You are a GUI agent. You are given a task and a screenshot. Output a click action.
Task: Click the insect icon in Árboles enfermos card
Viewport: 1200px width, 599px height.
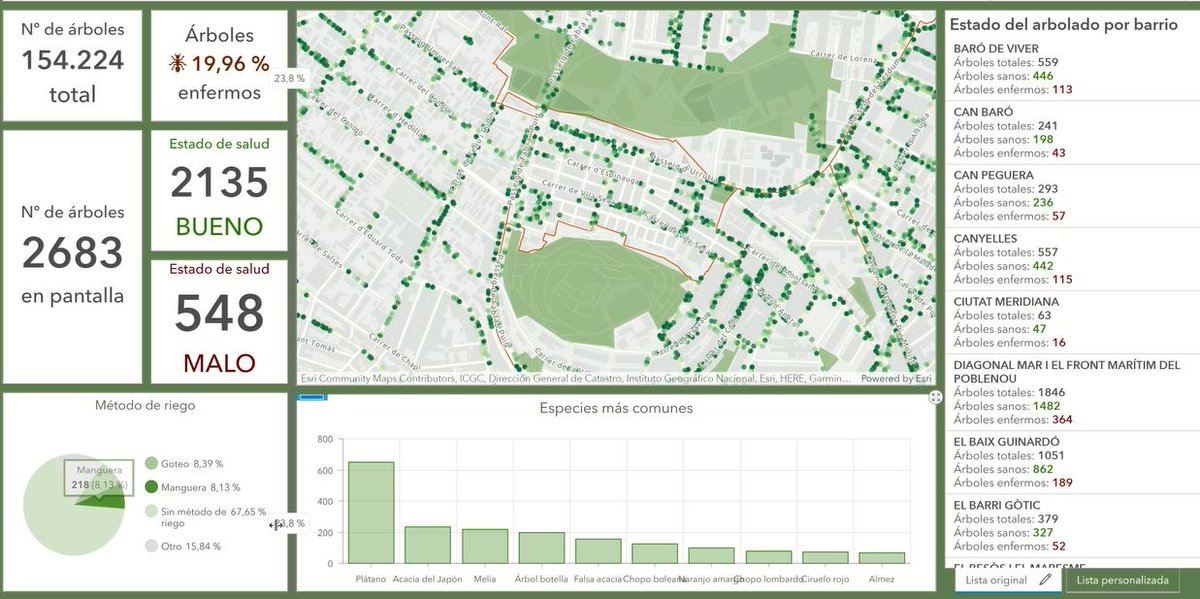tap(176, 64)
